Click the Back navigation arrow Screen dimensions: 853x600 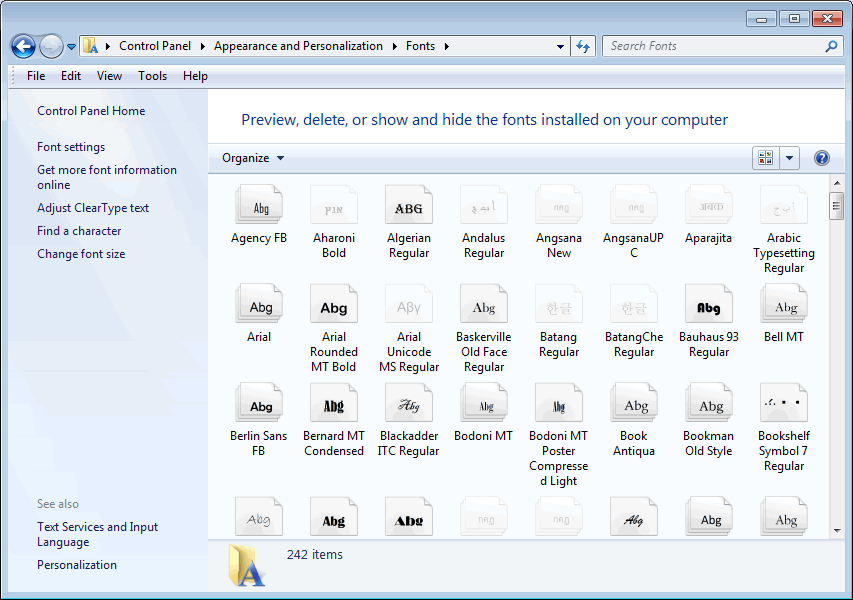point(23,46)
